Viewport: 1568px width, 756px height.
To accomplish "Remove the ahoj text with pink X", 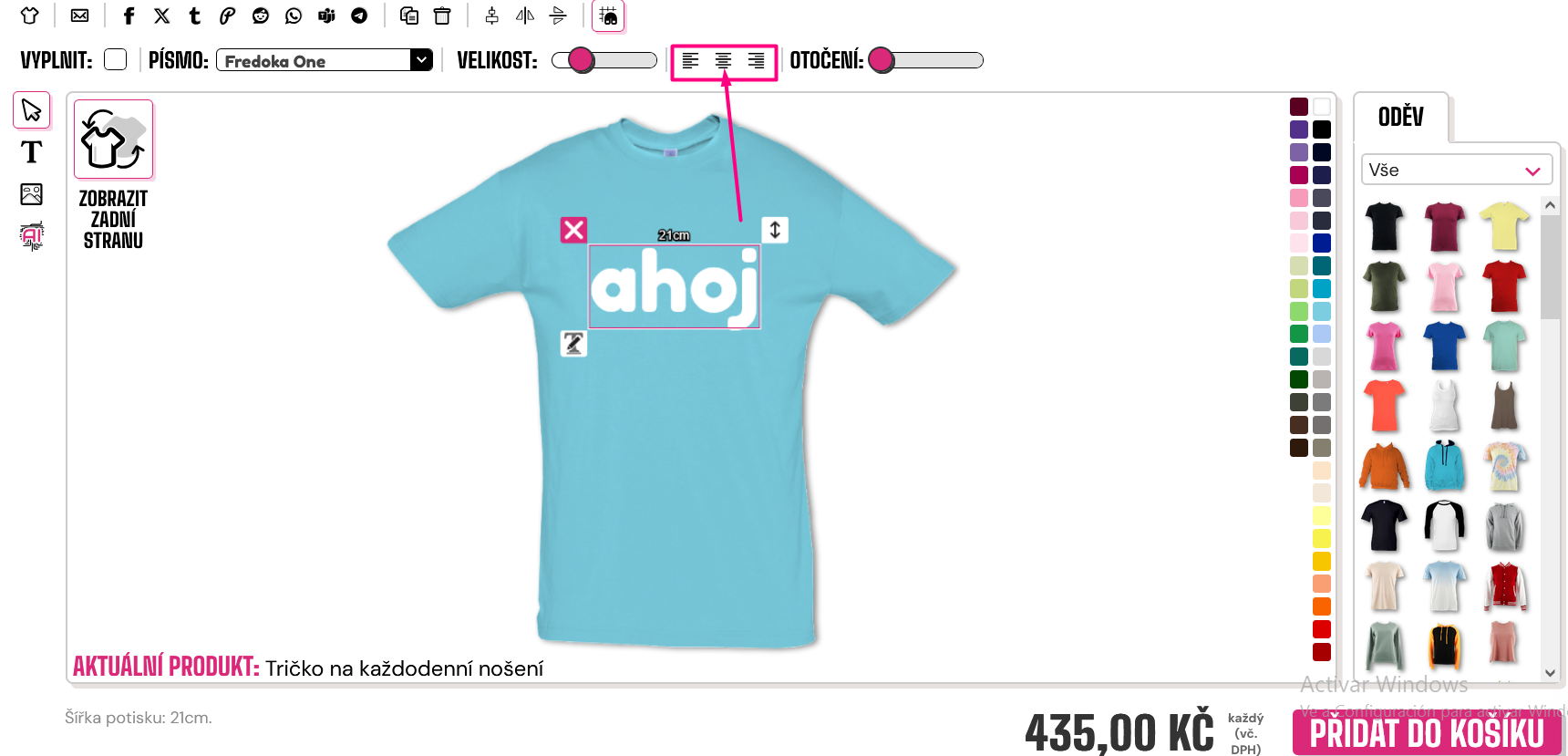I will (573, 230).
